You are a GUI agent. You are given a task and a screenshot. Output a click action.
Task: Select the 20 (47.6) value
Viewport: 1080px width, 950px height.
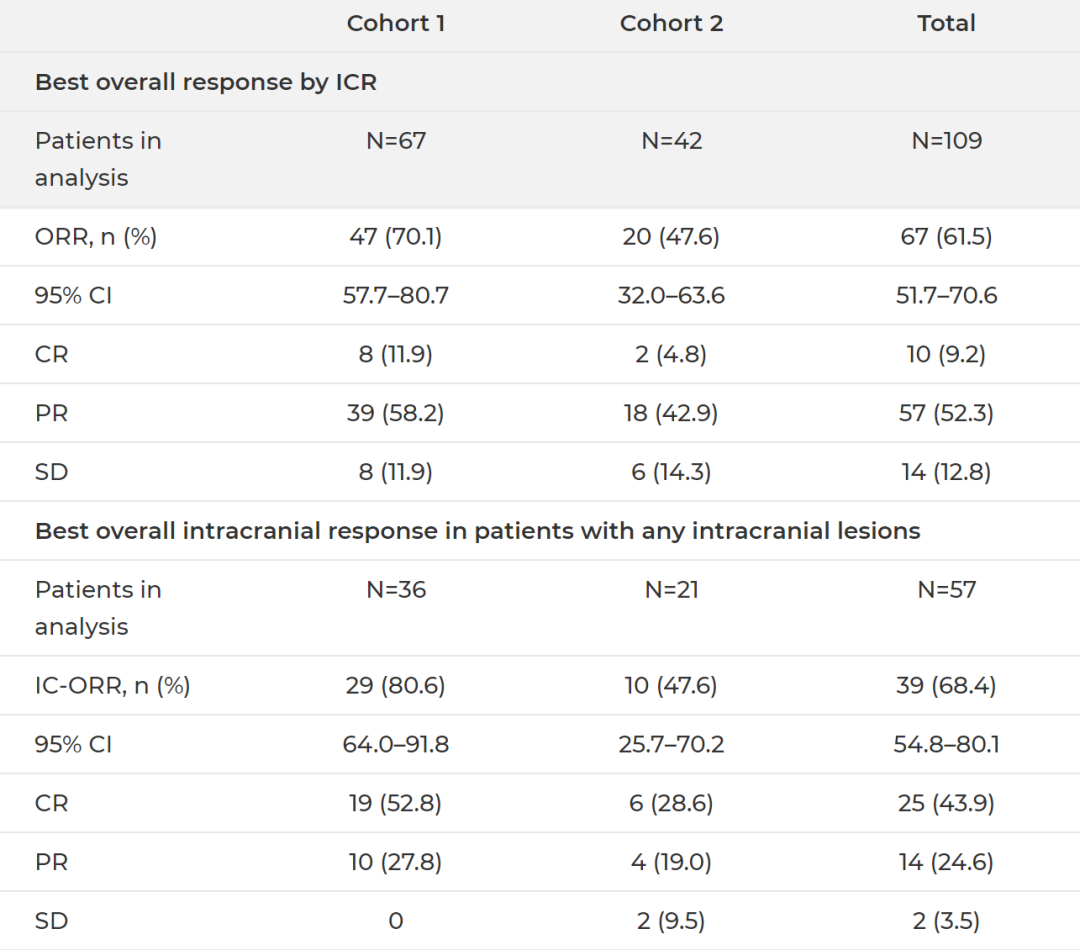(x=671, y=237)
